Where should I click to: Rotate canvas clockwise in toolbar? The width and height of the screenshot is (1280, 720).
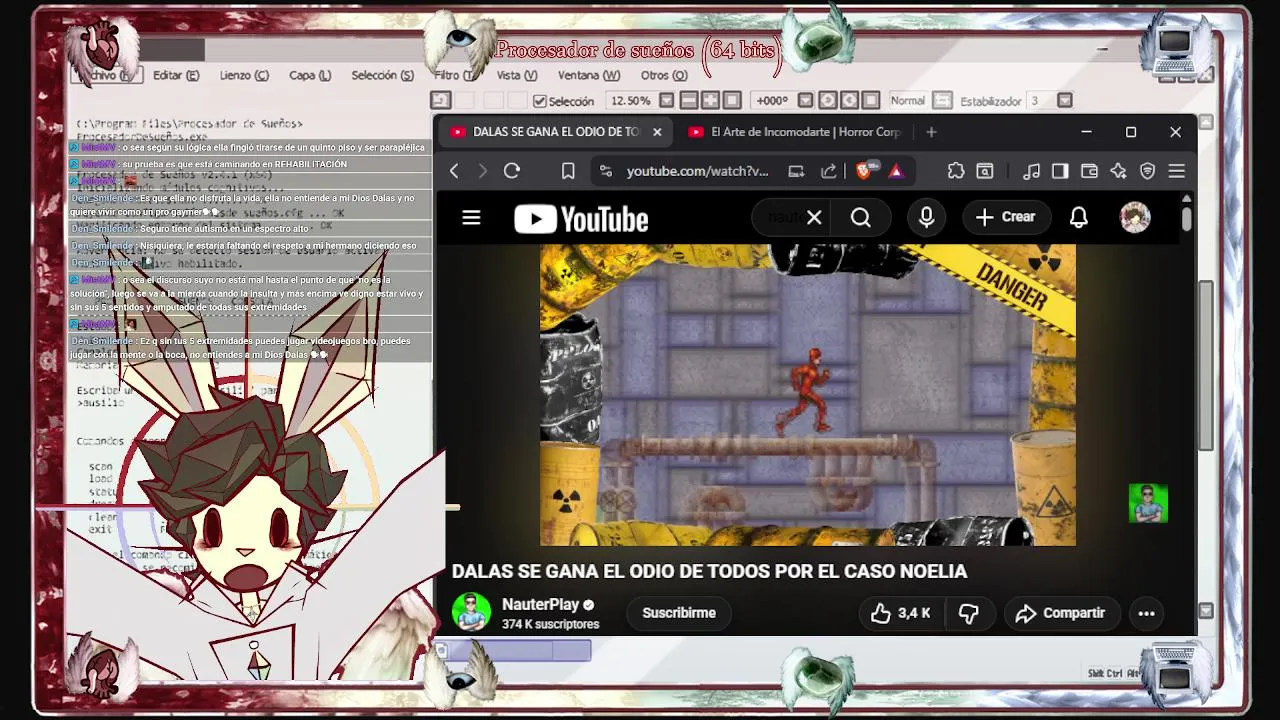coord(849,101)
